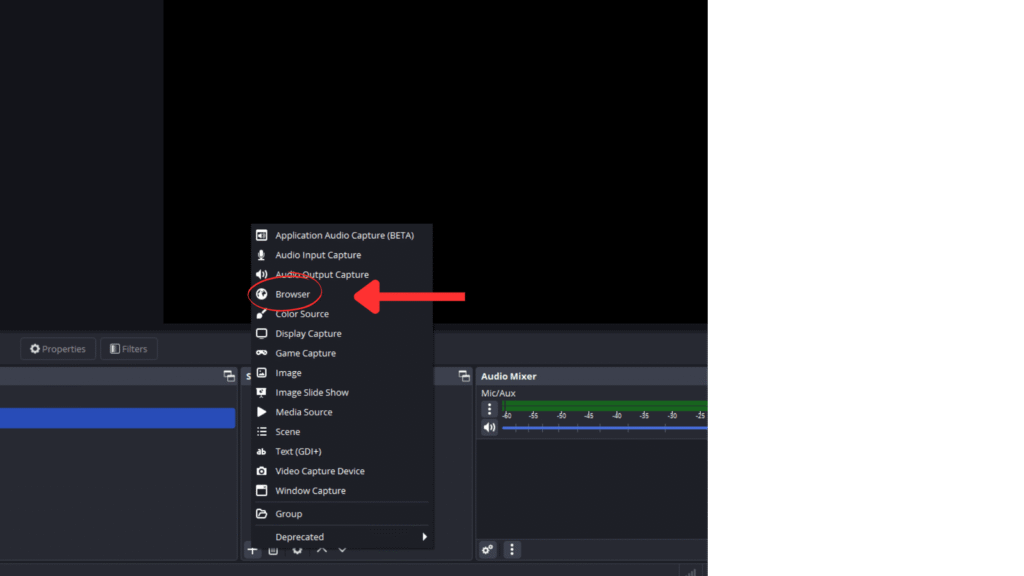Click the Image Slide Show icon

tap(261, 393)
